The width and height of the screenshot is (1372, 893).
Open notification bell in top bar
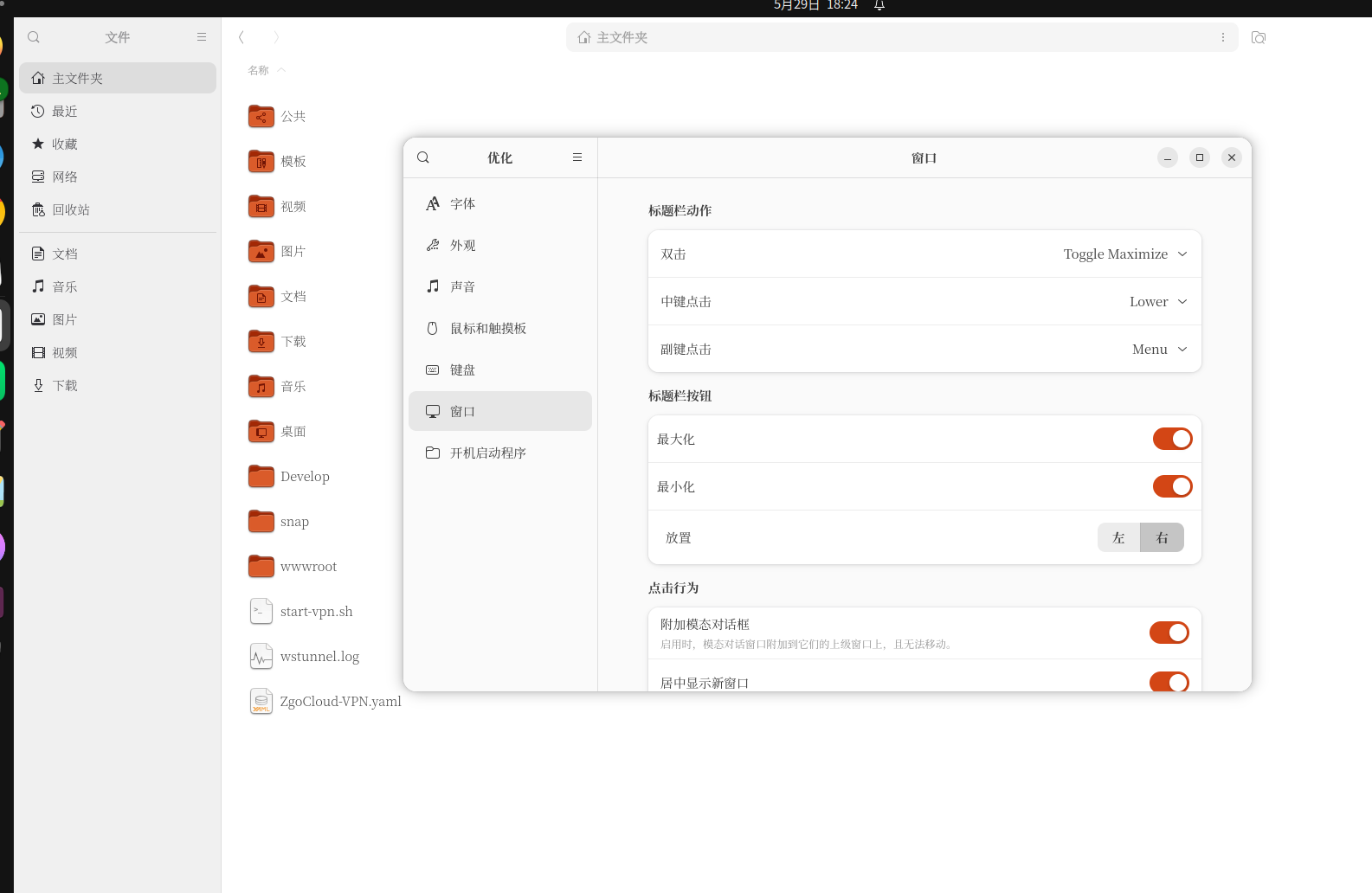[x=879, y=6]
